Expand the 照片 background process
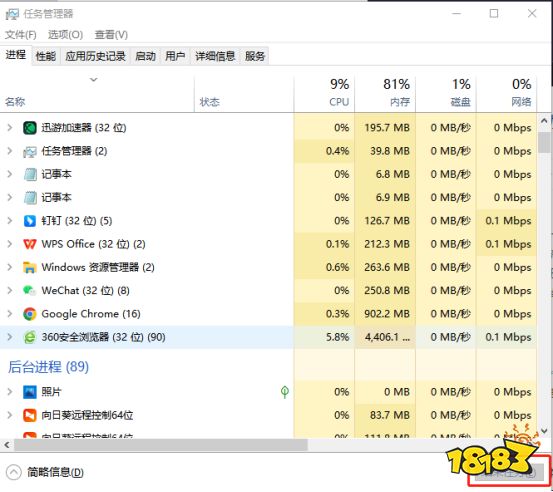The width and height of the screenshot is (553, 492). [10, 392]
